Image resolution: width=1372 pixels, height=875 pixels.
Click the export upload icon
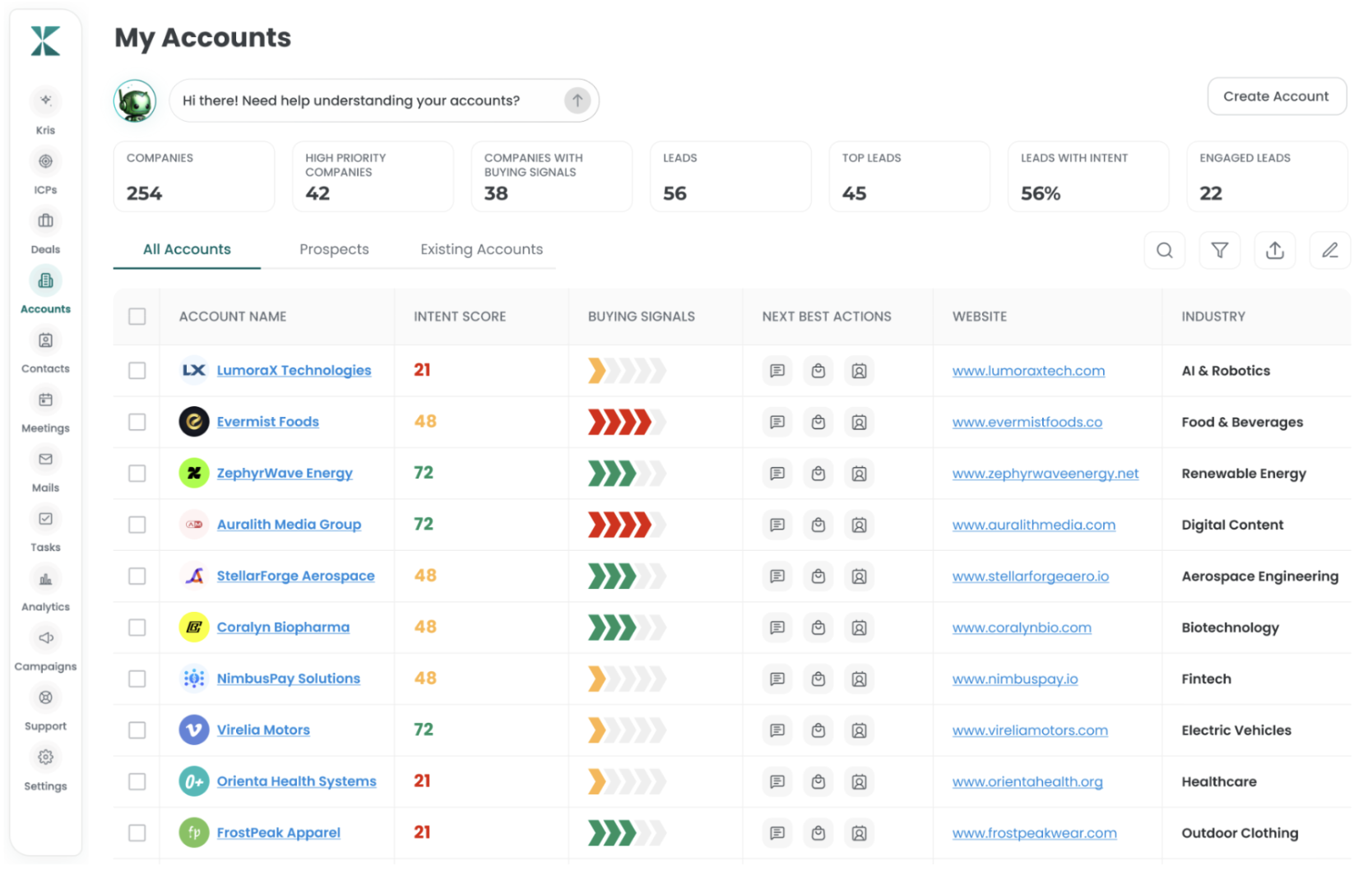point(1275,250)
